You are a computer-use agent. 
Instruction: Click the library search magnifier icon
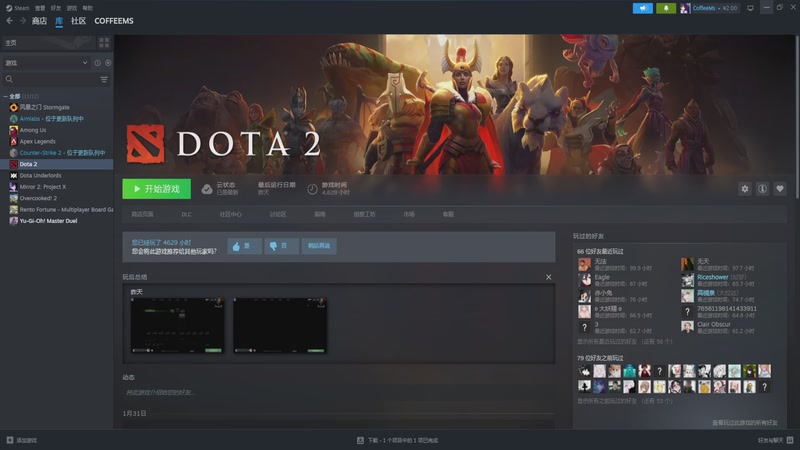[x=9, y=80]
